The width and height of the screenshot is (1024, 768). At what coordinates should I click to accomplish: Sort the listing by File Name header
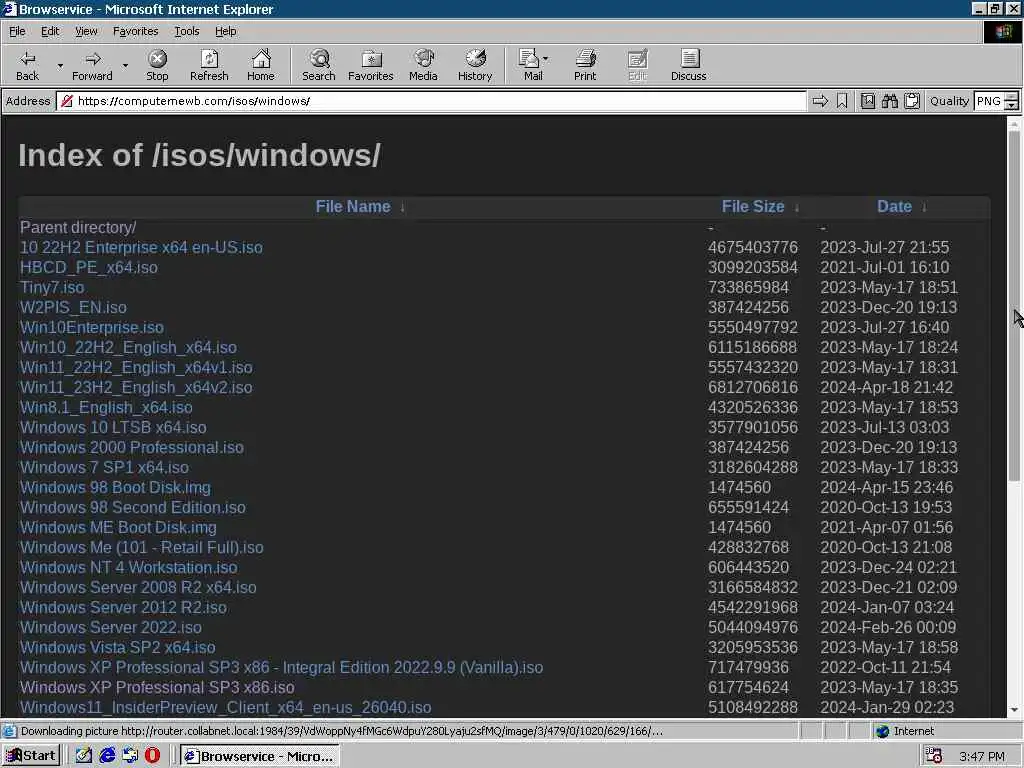pyautogui.click(x=353, y=207)
